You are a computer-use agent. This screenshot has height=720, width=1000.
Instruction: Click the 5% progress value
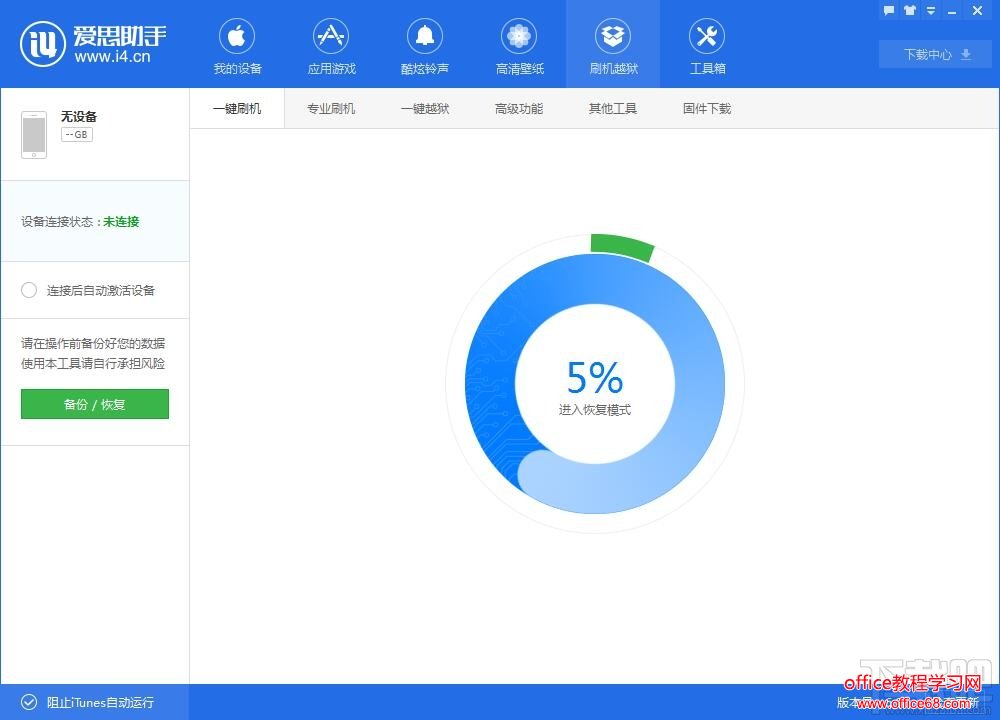[595, 377]
